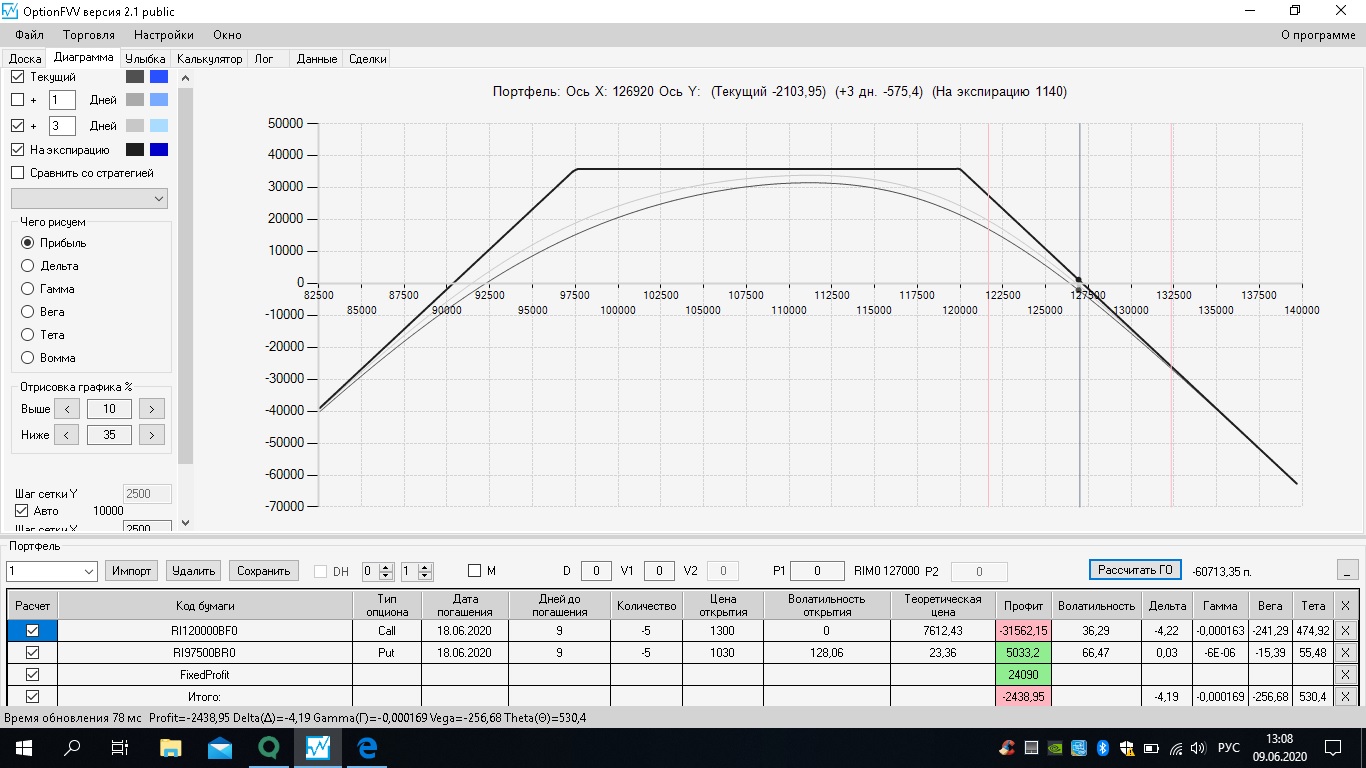Select the Вега radio button
This screenshot has height=768, width=1366.
coord(28,312)
